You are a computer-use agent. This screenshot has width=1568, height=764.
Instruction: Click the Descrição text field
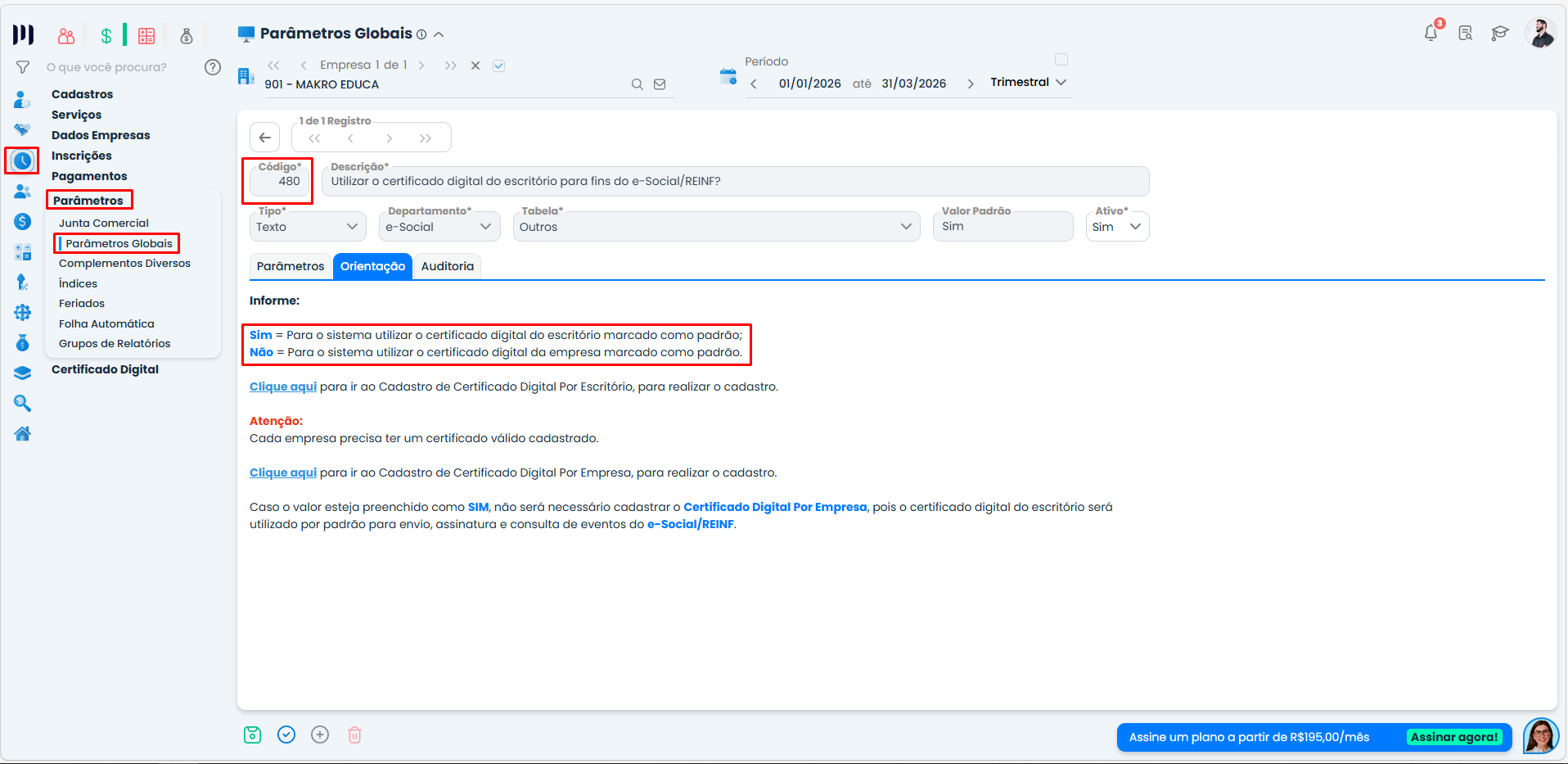point(736,181)
